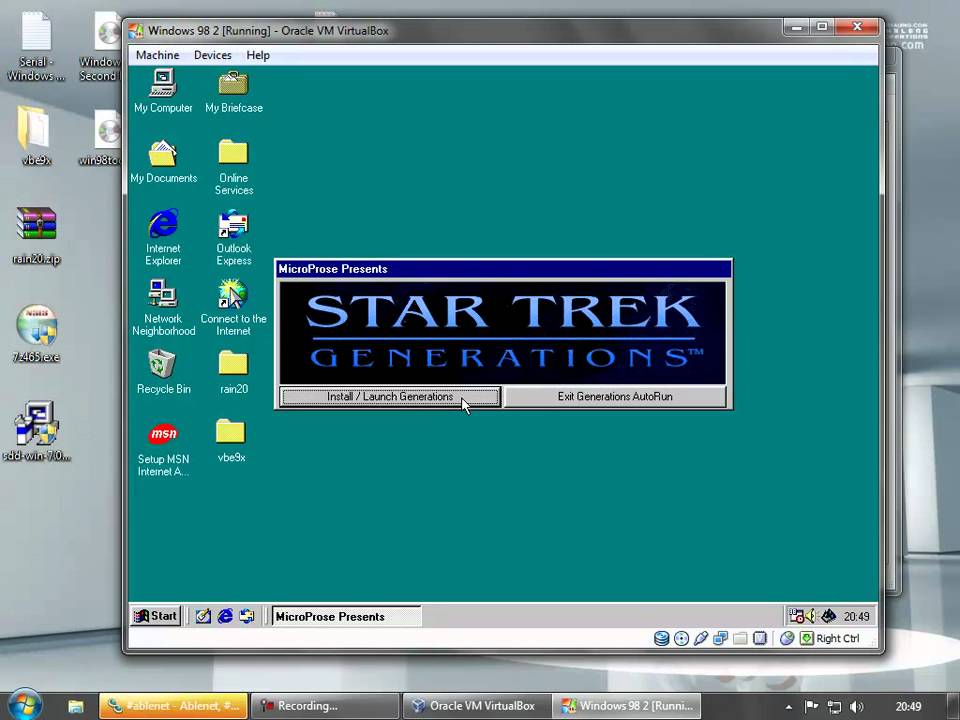Select Setup MSN Internet Access icon
Image resolution: width=960 pixels, height=720 pixels.
(163, 449)
